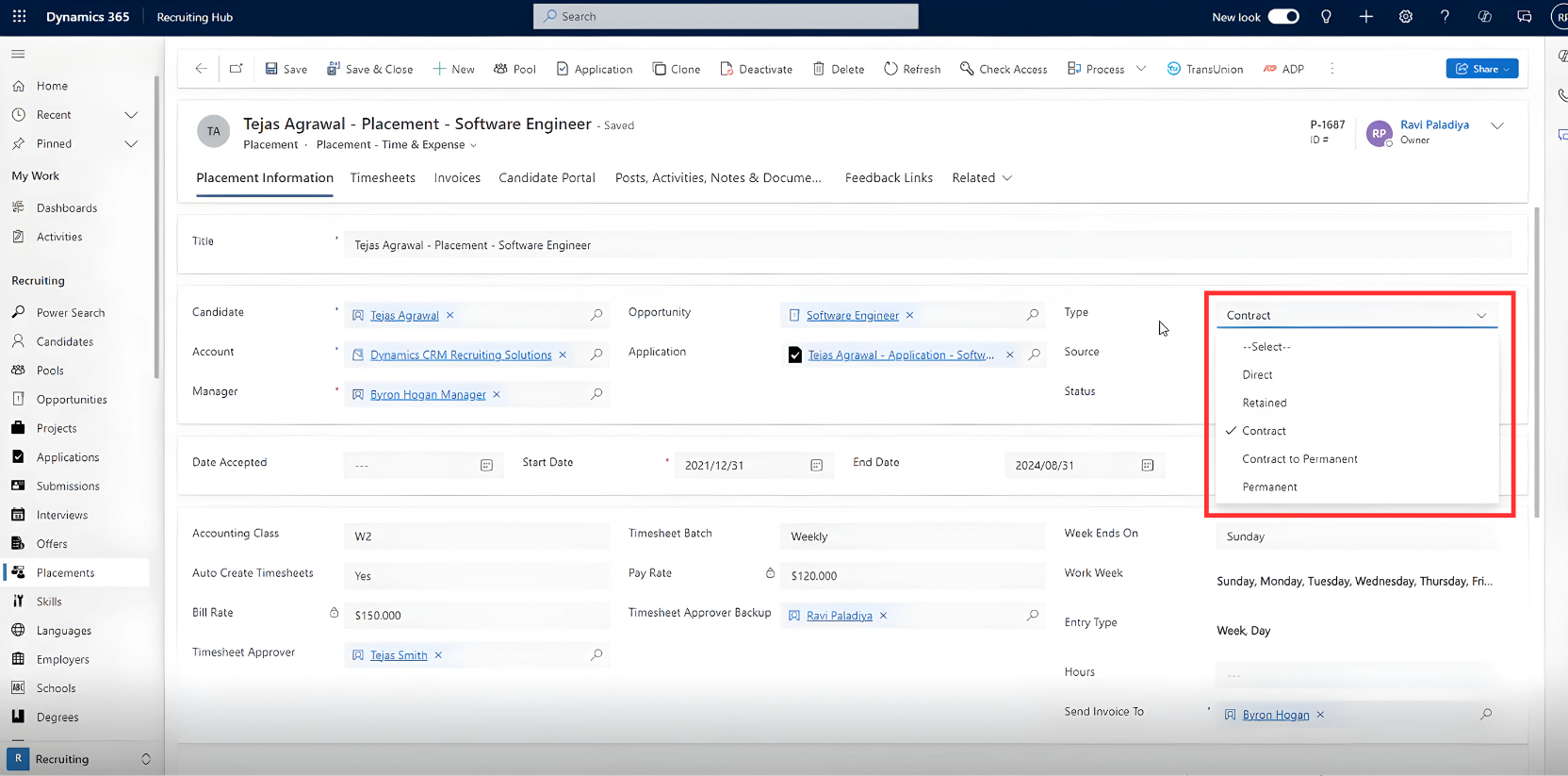Expand the Pinned section in sidebar
1568x776 pixels.
131,144
